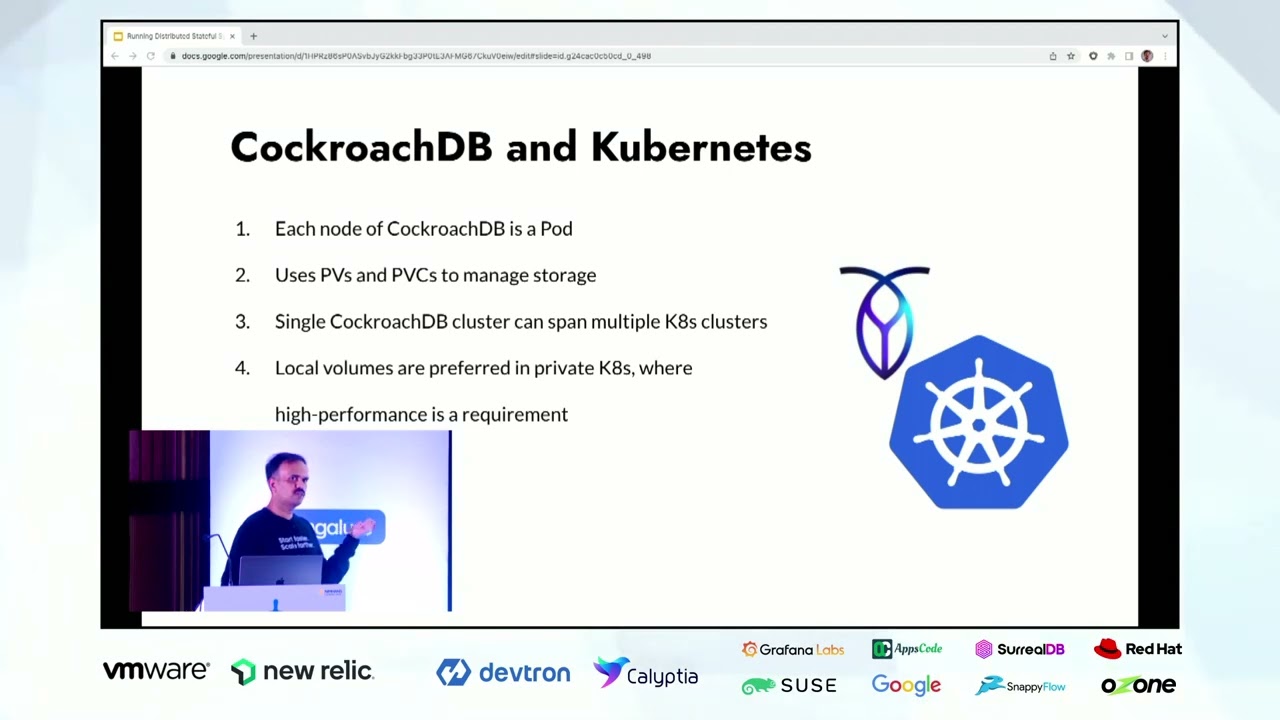Click the browser back arrow

click(115, 56)
